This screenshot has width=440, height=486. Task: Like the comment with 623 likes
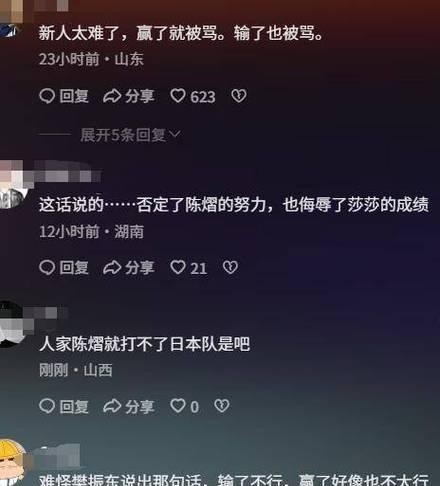[x=193, y=96]
